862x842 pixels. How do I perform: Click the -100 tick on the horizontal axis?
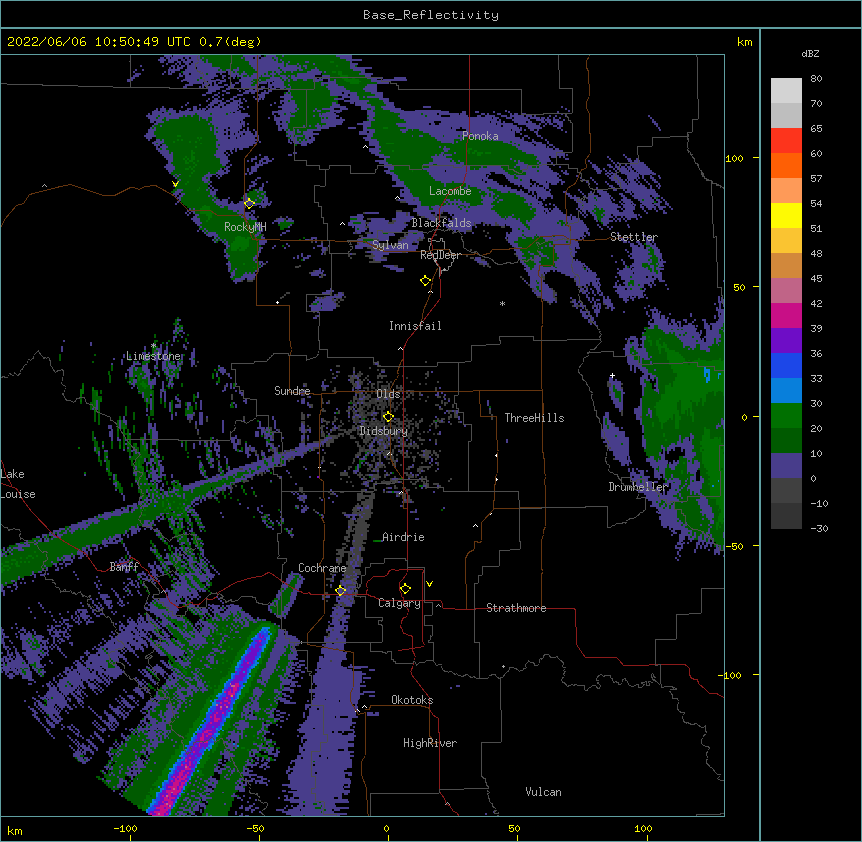click(x=125, y=828)
